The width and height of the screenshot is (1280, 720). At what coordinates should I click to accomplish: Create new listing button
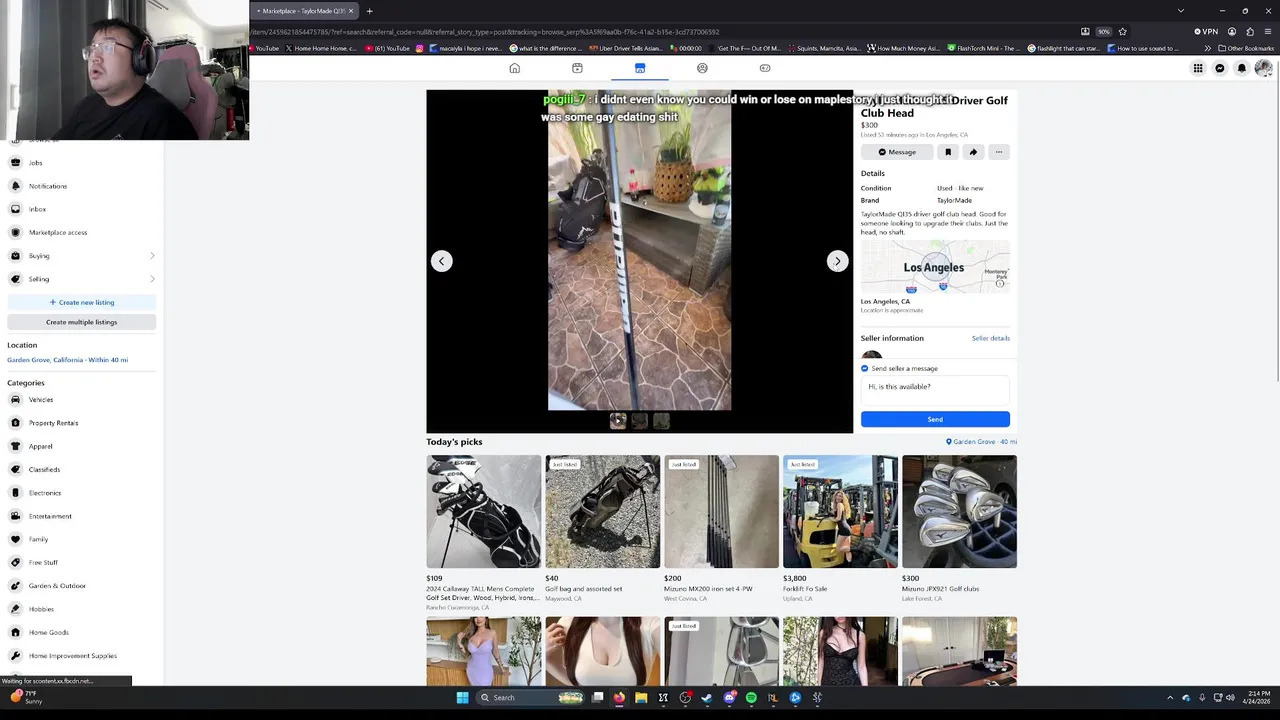point(81,302)
